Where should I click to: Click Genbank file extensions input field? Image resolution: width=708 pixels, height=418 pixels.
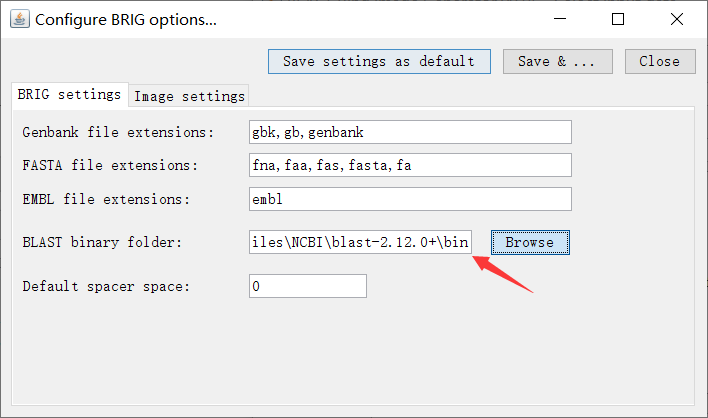pyautogui.click(x=410, y=132)
